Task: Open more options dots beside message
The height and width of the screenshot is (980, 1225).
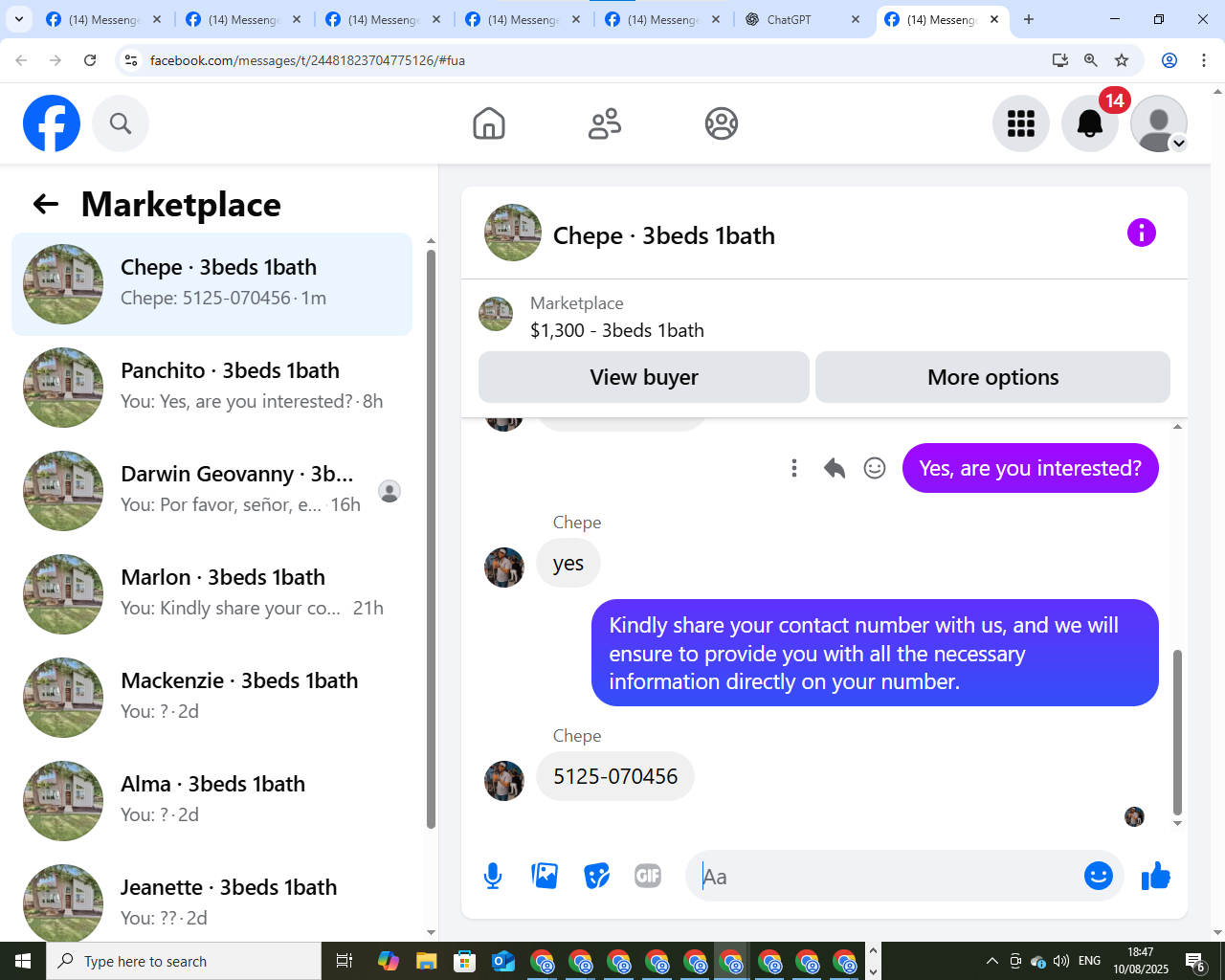Action: (794, 468)
